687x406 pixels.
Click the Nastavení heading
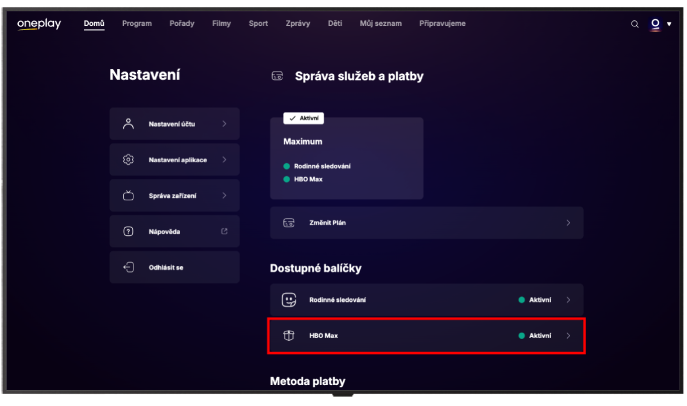[x=145, y=75]
